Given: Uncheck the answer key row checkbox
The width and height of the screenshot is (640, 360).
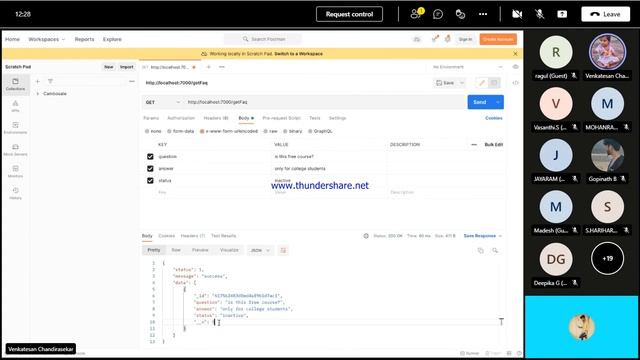Looking at the screenshot, I should point(150,169).
